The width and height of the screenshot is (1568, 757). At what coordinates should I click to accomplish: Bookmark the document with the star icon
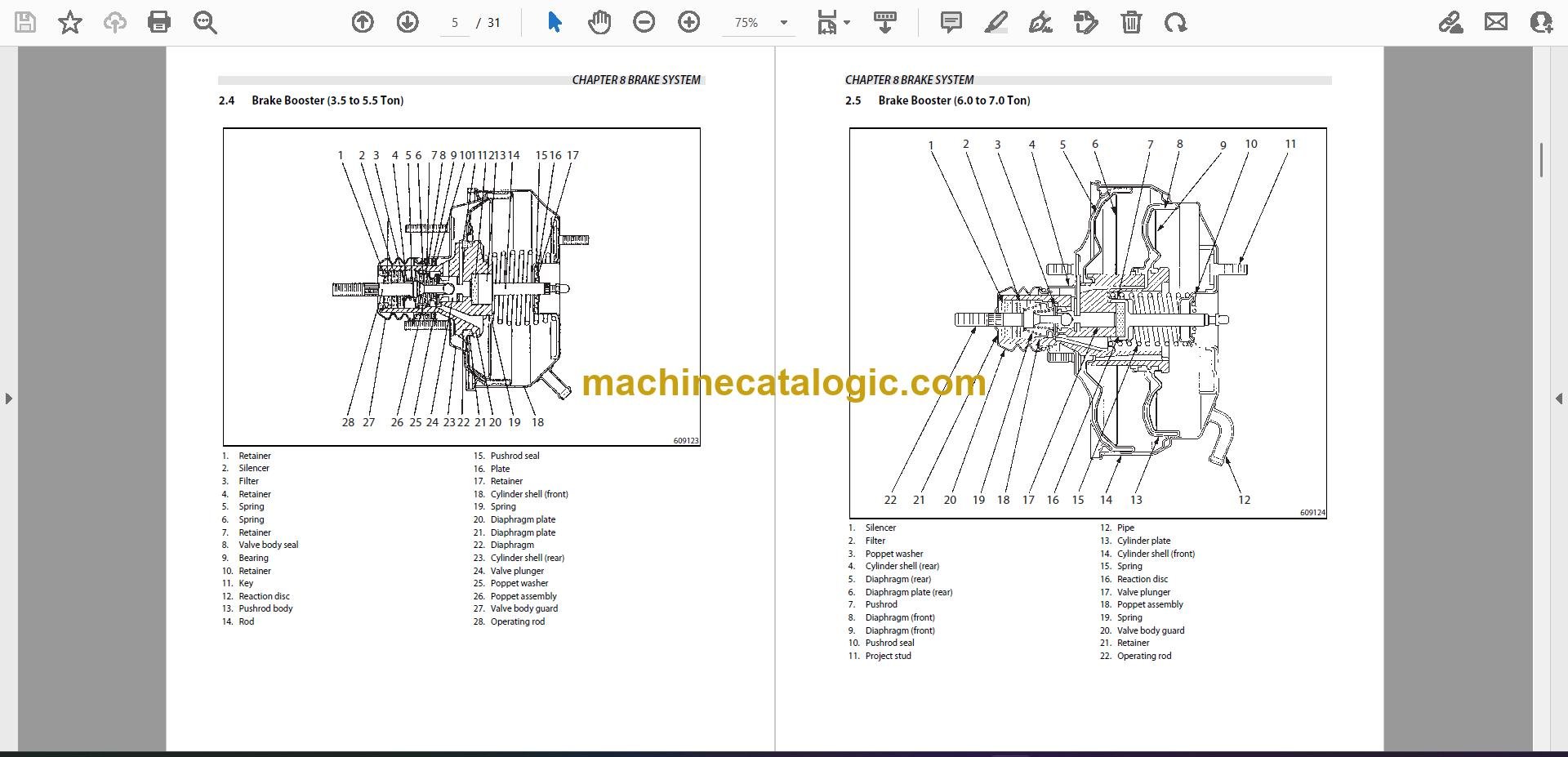(x=70, y=22)
